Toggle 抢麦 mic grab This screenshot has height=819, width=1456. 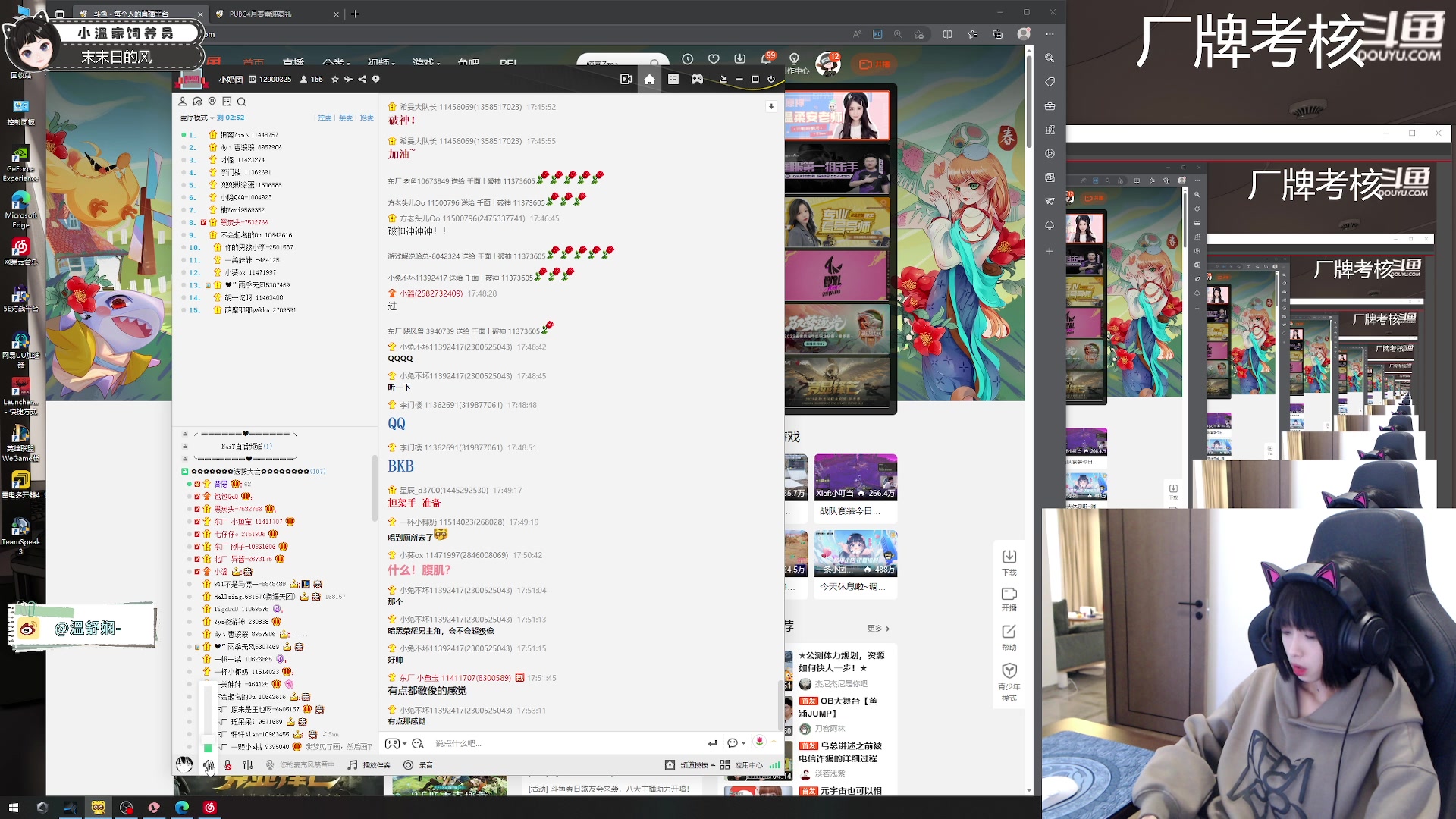pyautogui.click(x=367, y=118)
